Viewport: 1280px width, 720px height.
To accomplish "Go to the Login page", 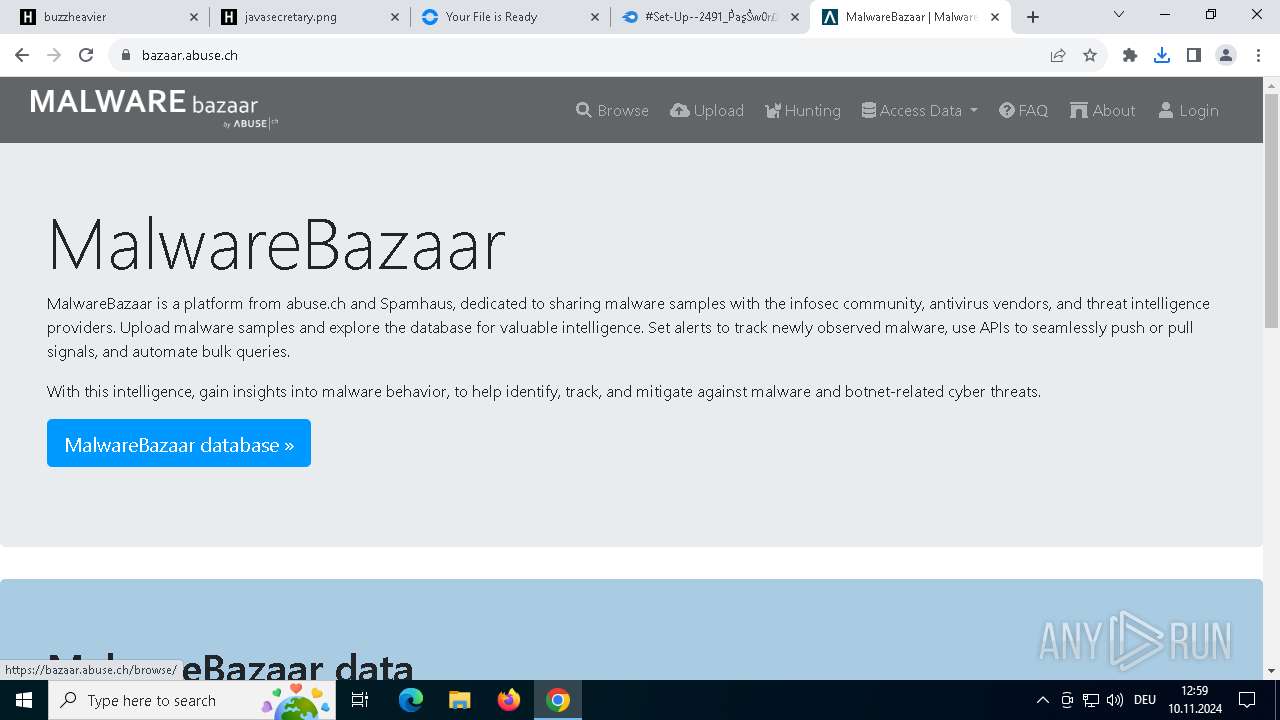I will click(x=1188, y=110).
